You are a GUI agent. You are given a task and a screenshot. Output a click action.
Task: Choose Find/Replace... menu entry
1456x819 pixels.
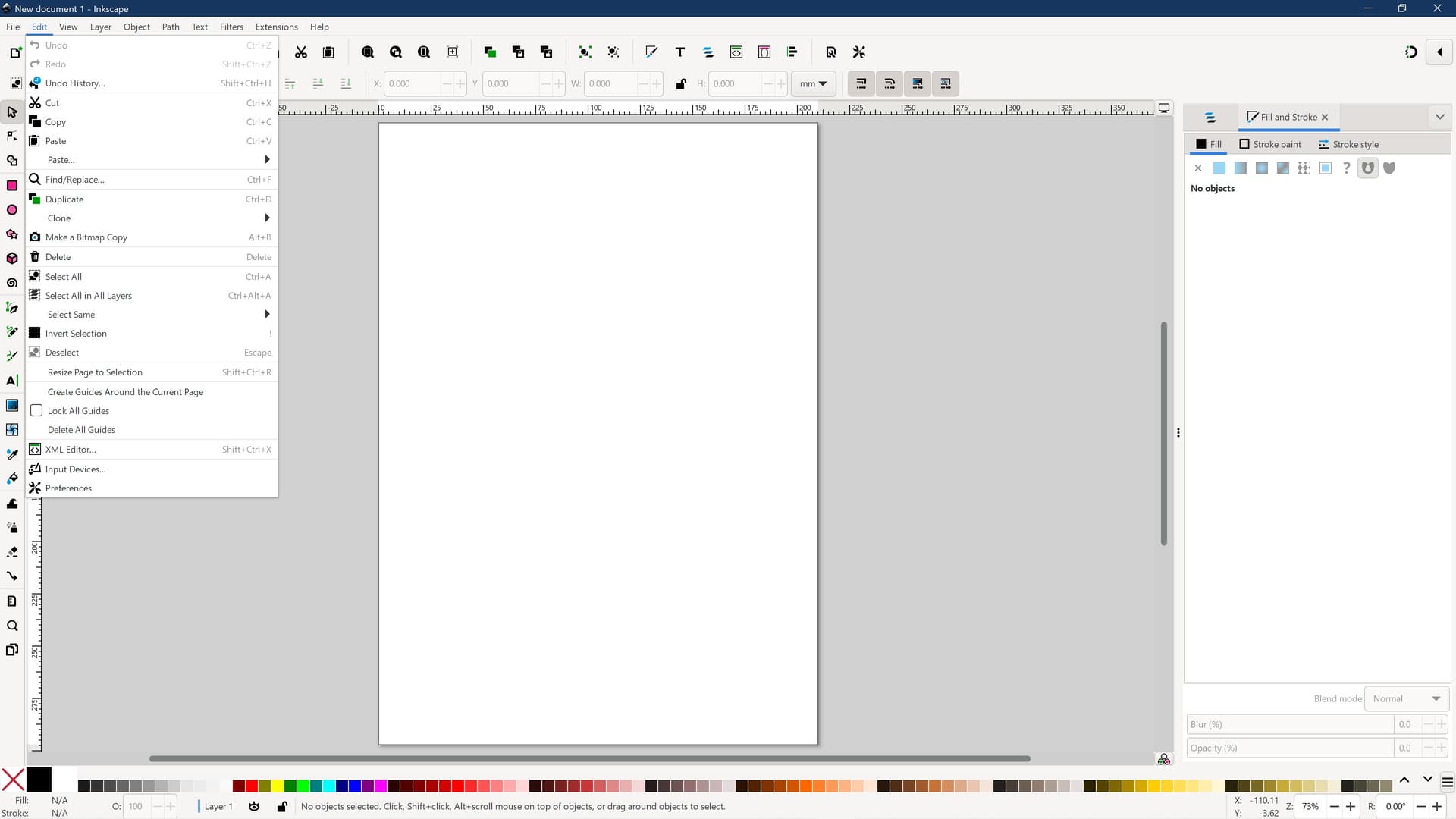pyautogui.click(x=152, y=180)
